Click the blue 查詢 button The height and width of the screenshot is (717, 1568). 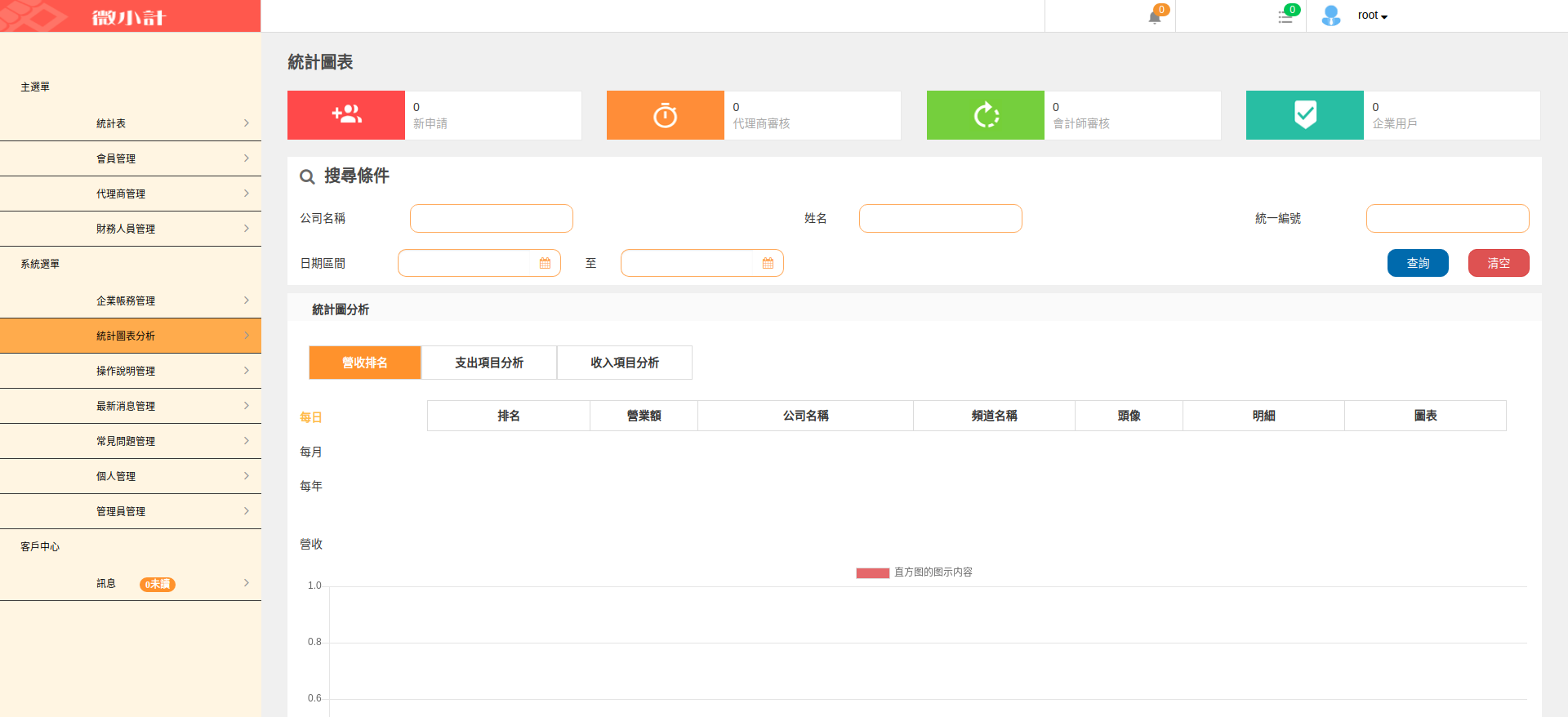click(1418, 263)
